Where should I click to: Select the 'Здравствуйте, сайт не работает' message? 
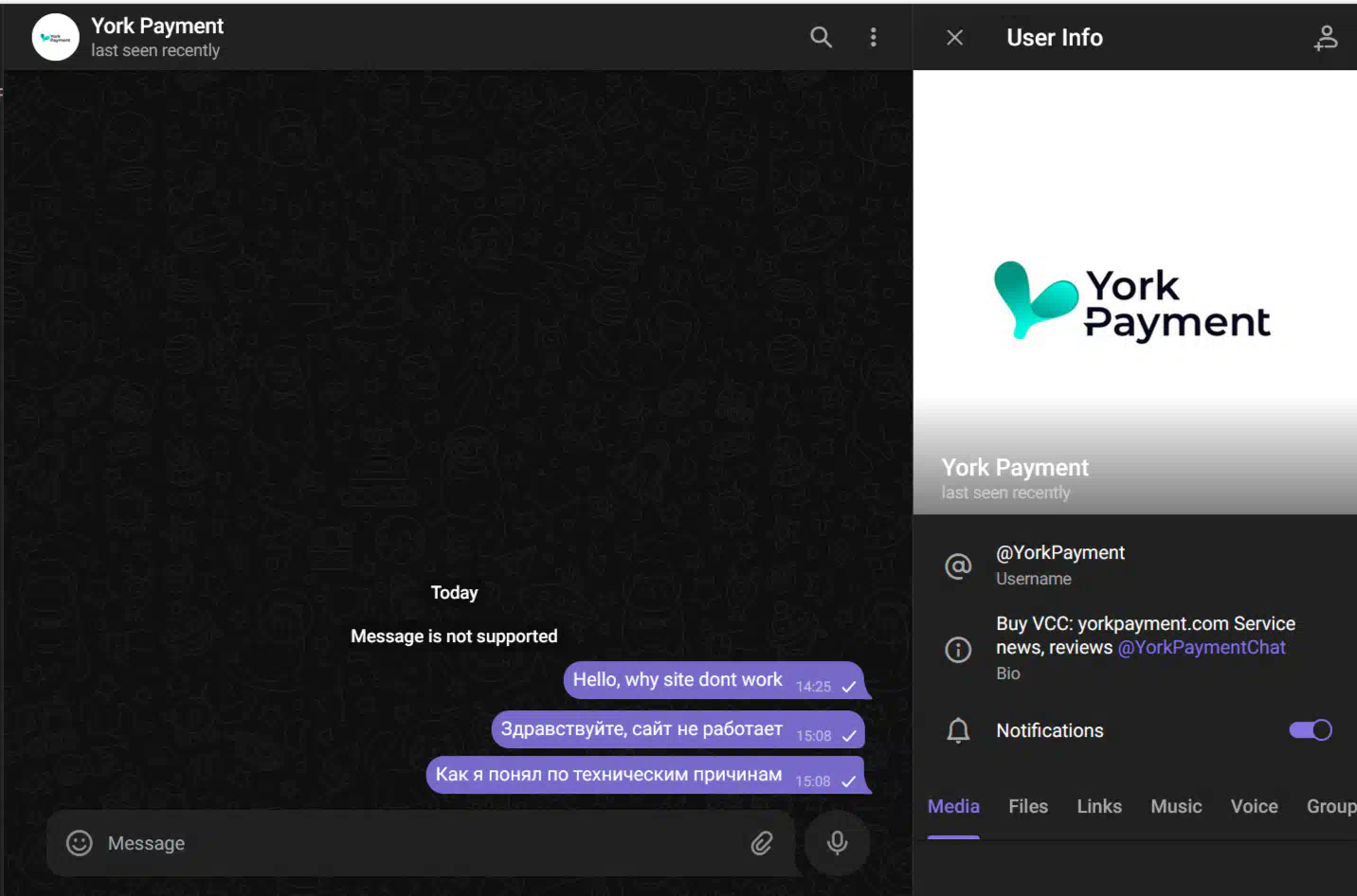tap(678, 729)
